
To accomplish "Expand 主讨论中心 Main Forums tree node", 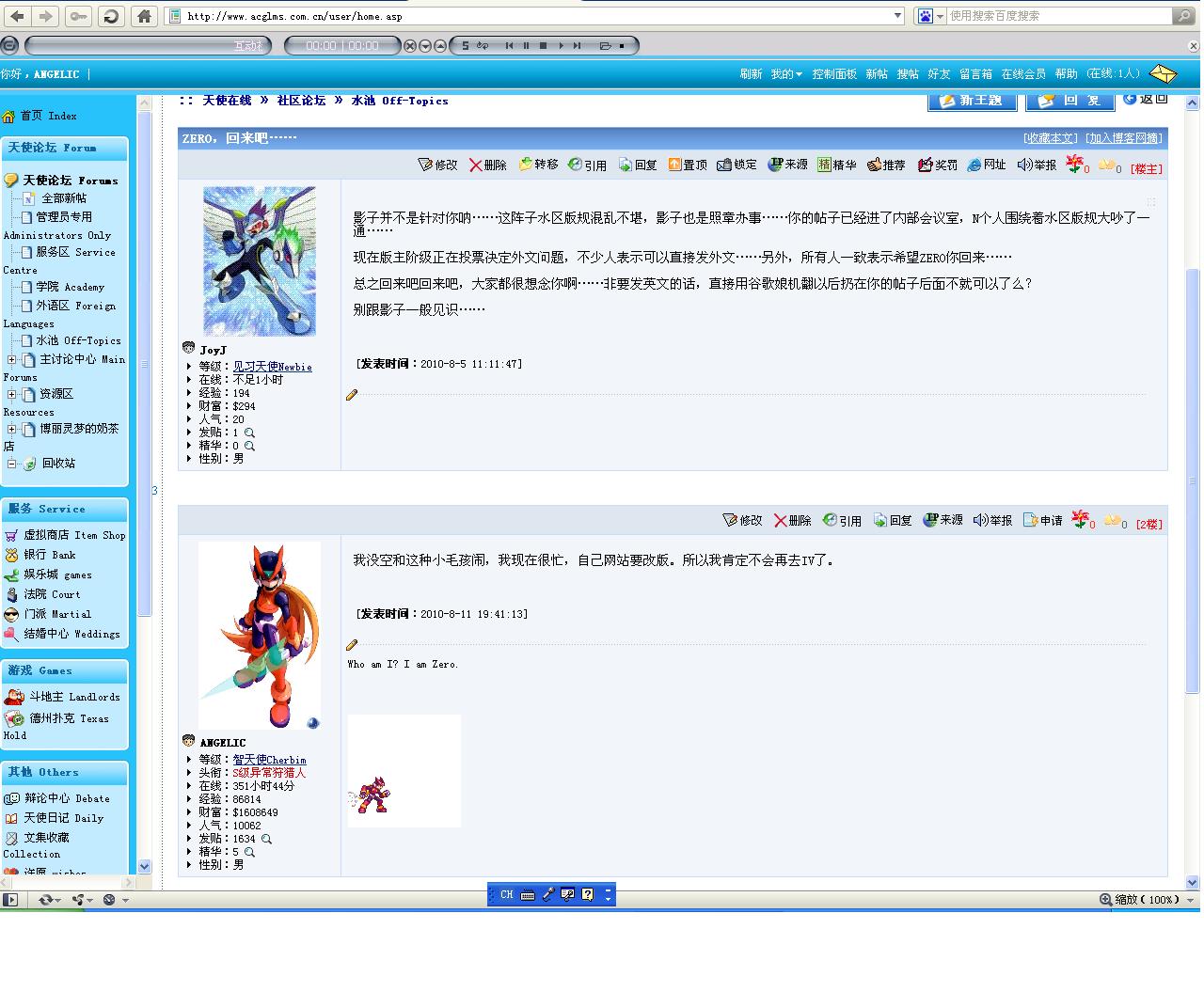I will point(11,359).
